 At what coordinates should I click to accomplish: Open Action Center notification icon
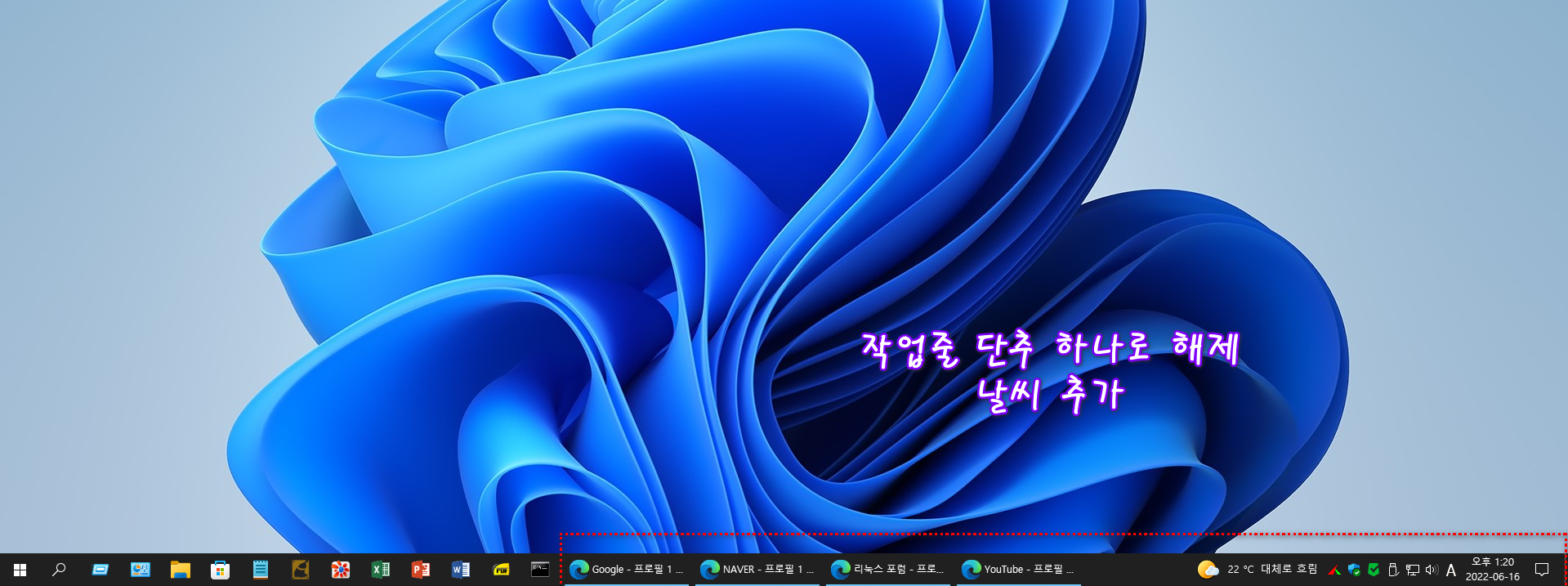(x=1542, y=570)
